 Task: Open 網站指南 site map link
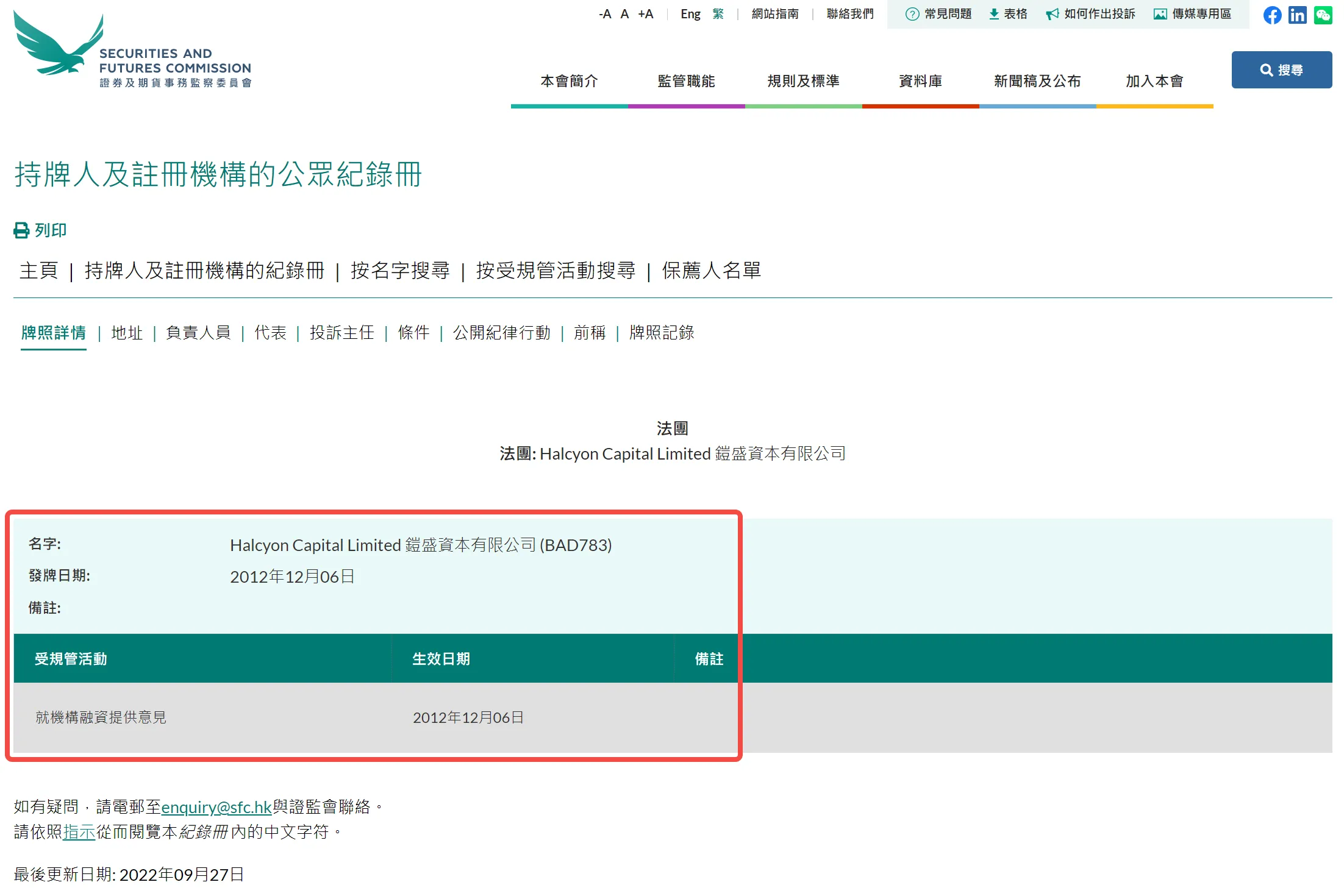[775, 14]
